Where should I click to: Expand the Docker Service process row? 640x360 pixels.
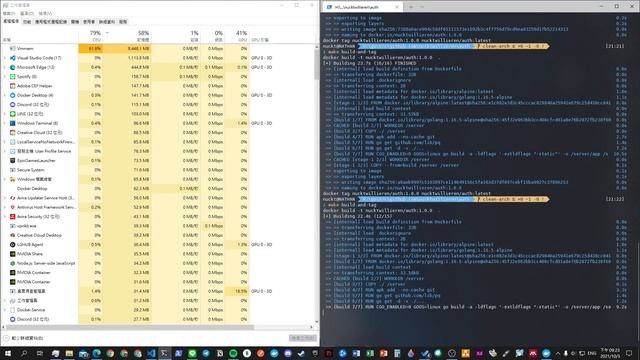(5, 310)
